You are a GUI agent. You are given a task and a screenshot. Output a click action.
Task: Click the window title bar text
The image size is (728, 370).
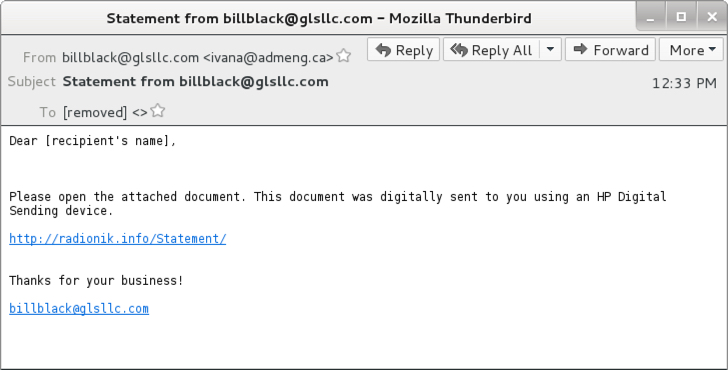(319, 19)
